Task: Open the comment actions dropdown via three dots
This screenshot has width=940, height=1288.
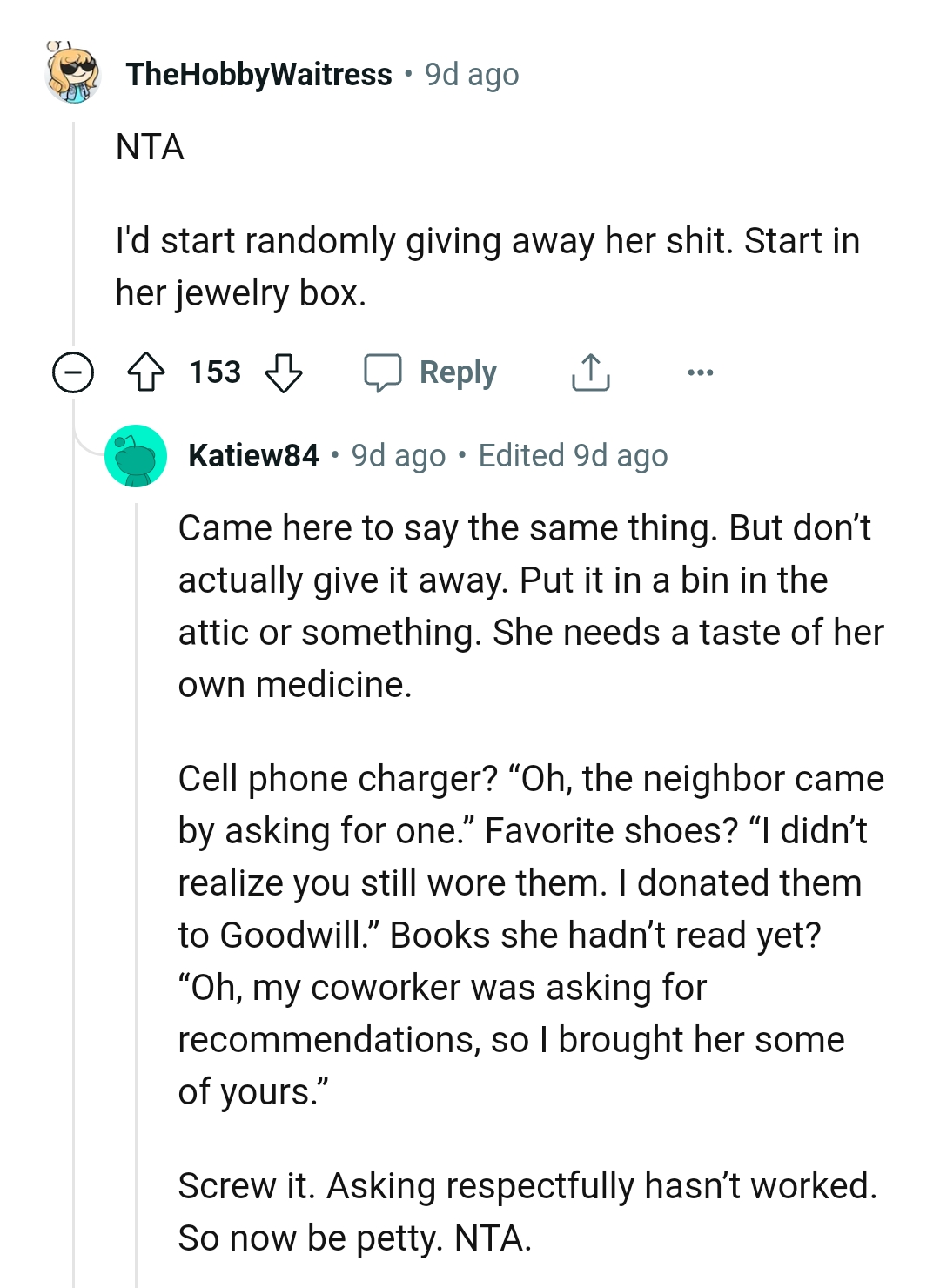Action: click(701, 372)
